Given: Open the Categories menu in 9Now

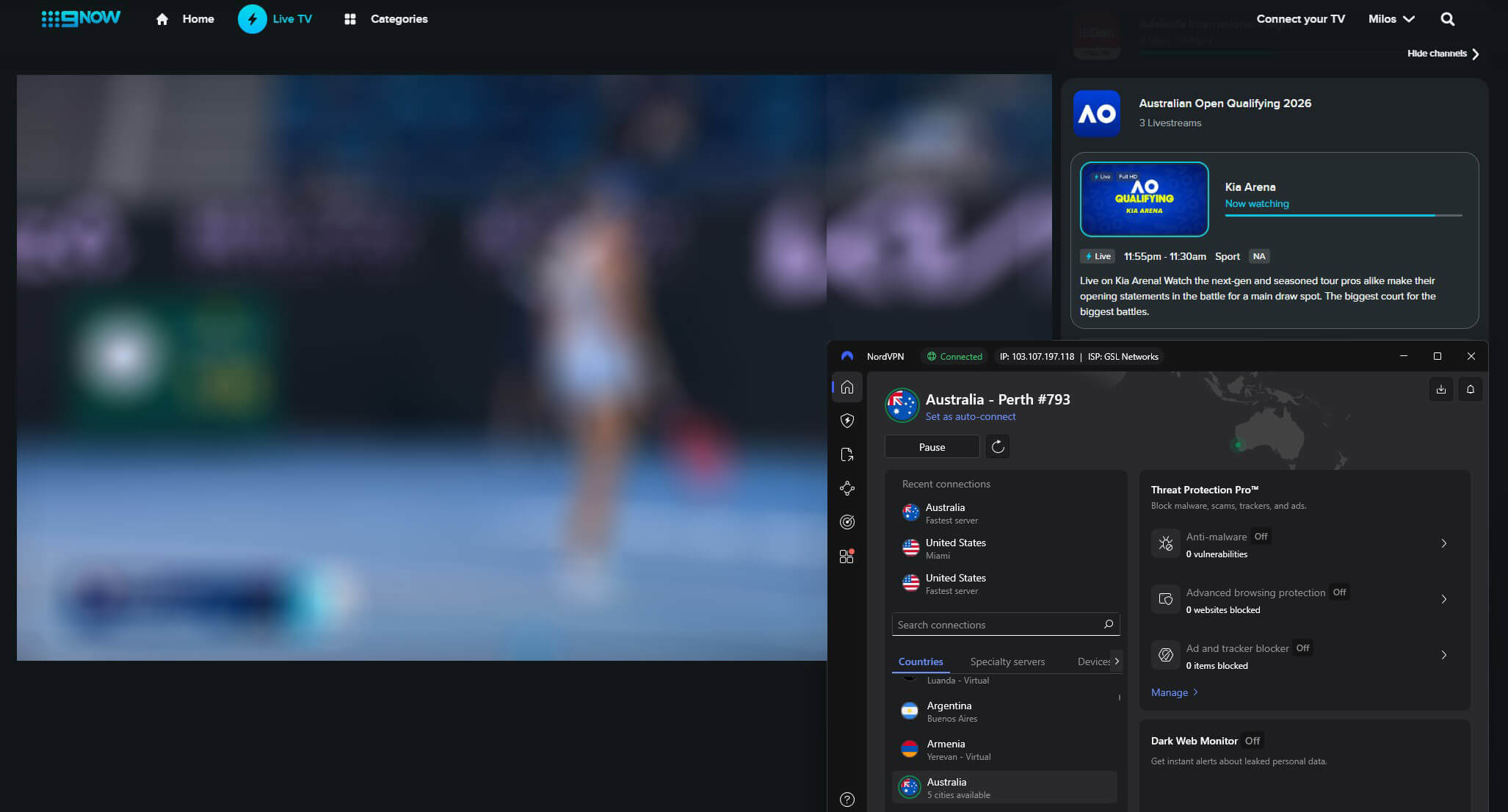Looking at the screenshot, I should pyautogui.click(x=387, y=19).
